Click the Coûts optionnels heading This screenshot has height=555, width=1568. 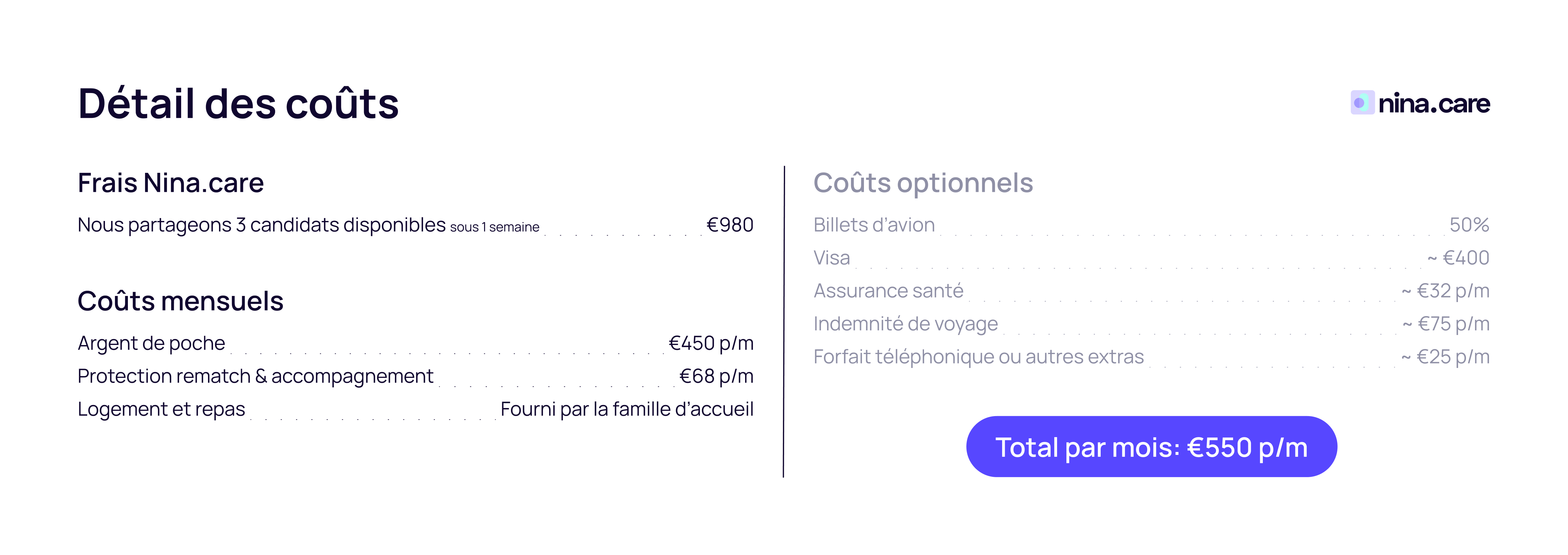pyautogui.click(x=923, y=183)
